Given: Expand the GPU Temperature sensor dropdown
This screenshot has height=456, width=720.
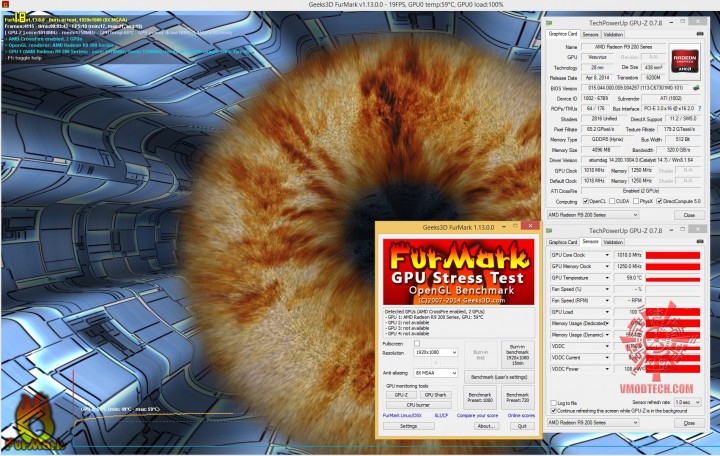Looking at the screenshot, I should pyautogui.click(x=607, y=278).
